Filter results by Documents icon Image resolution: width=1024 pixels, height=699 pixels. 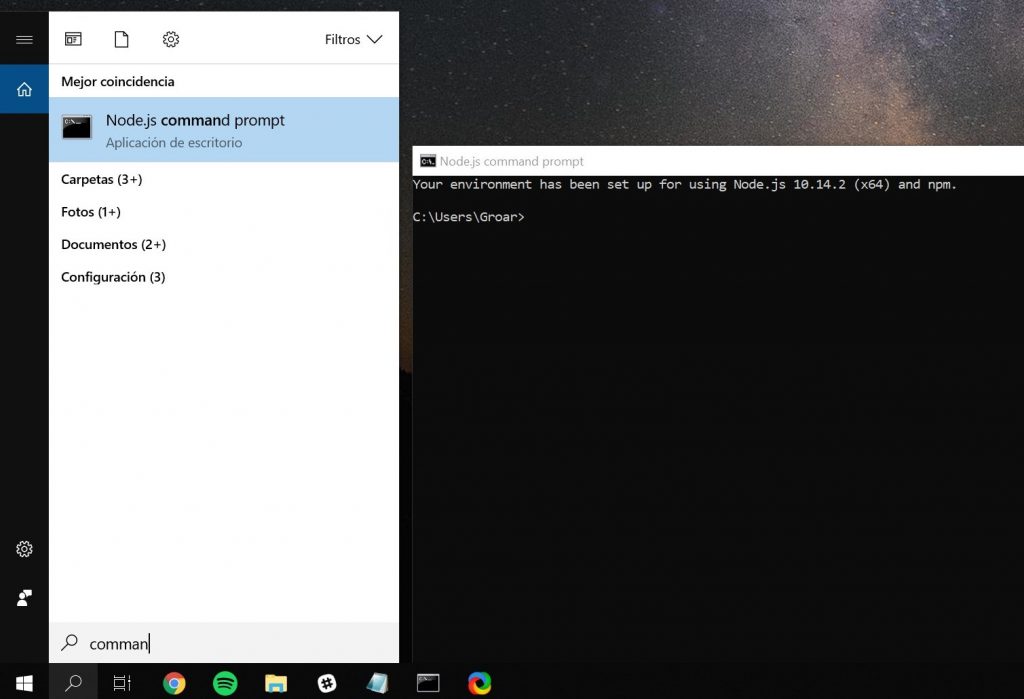point(121,39)
